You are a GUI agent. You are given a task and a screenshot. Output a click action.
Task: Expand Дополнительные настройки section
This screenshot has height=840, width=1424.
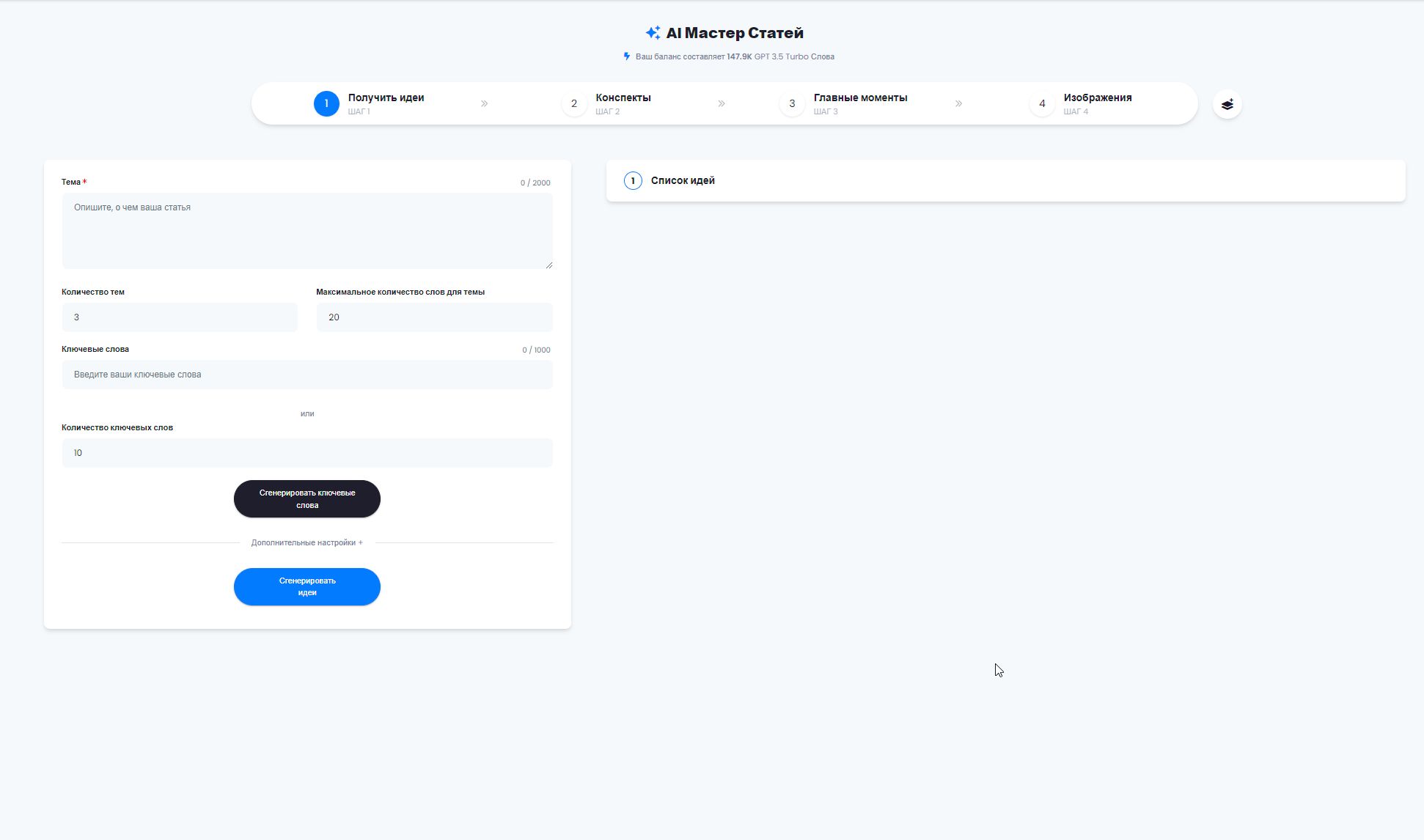pos(307,542)
